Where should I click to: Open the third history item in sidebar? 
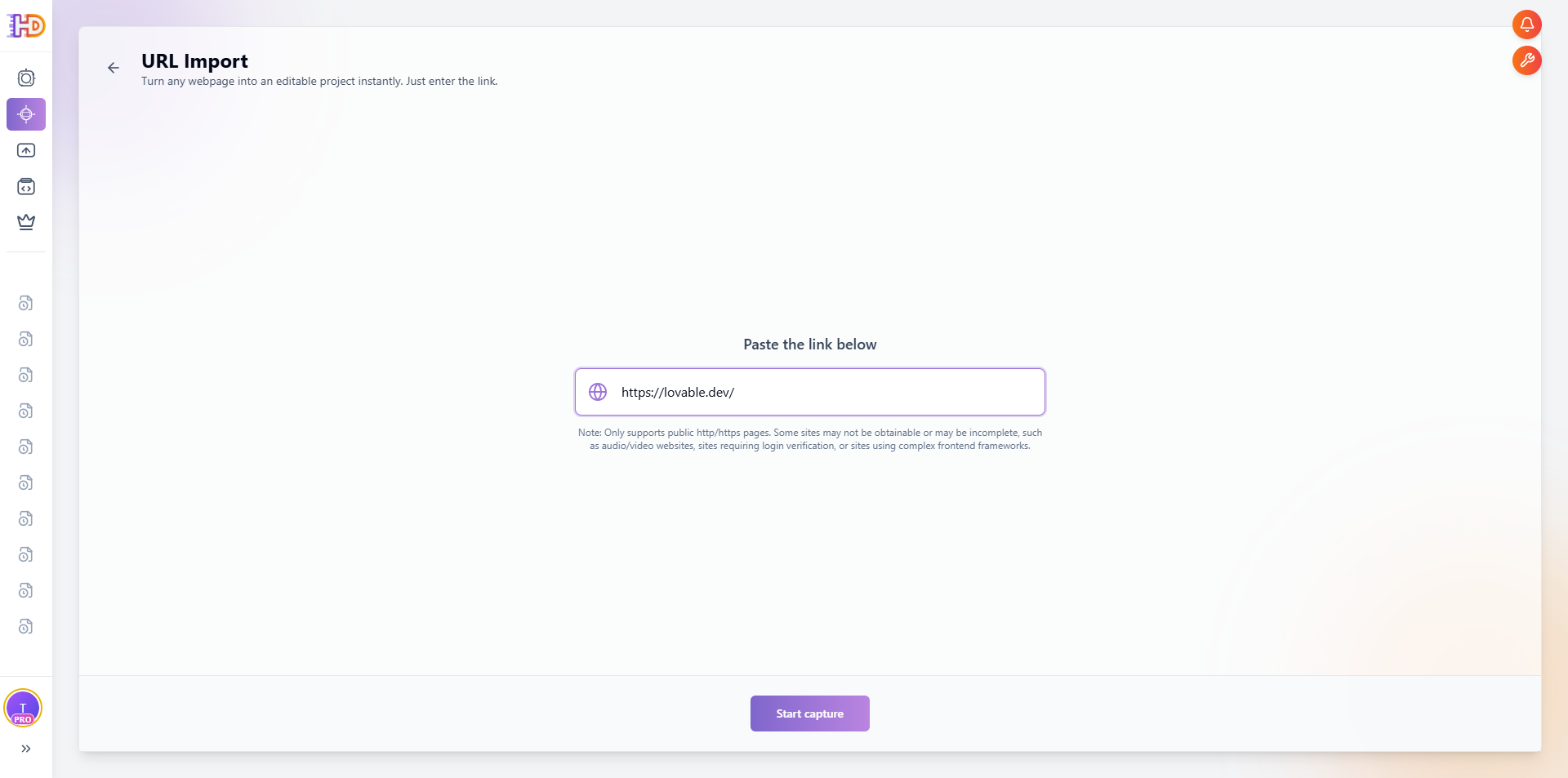tap(25, 375)
